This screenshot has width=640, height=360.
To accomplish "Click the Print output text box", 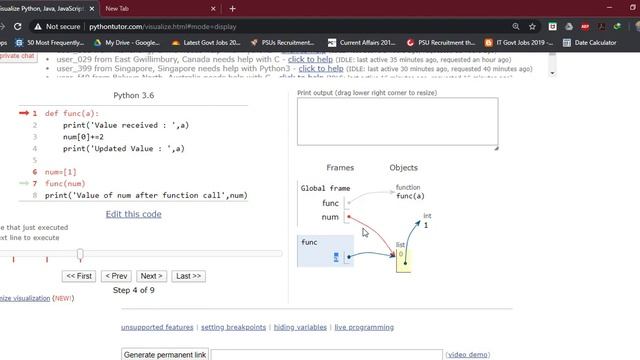I will click(398, 121).
